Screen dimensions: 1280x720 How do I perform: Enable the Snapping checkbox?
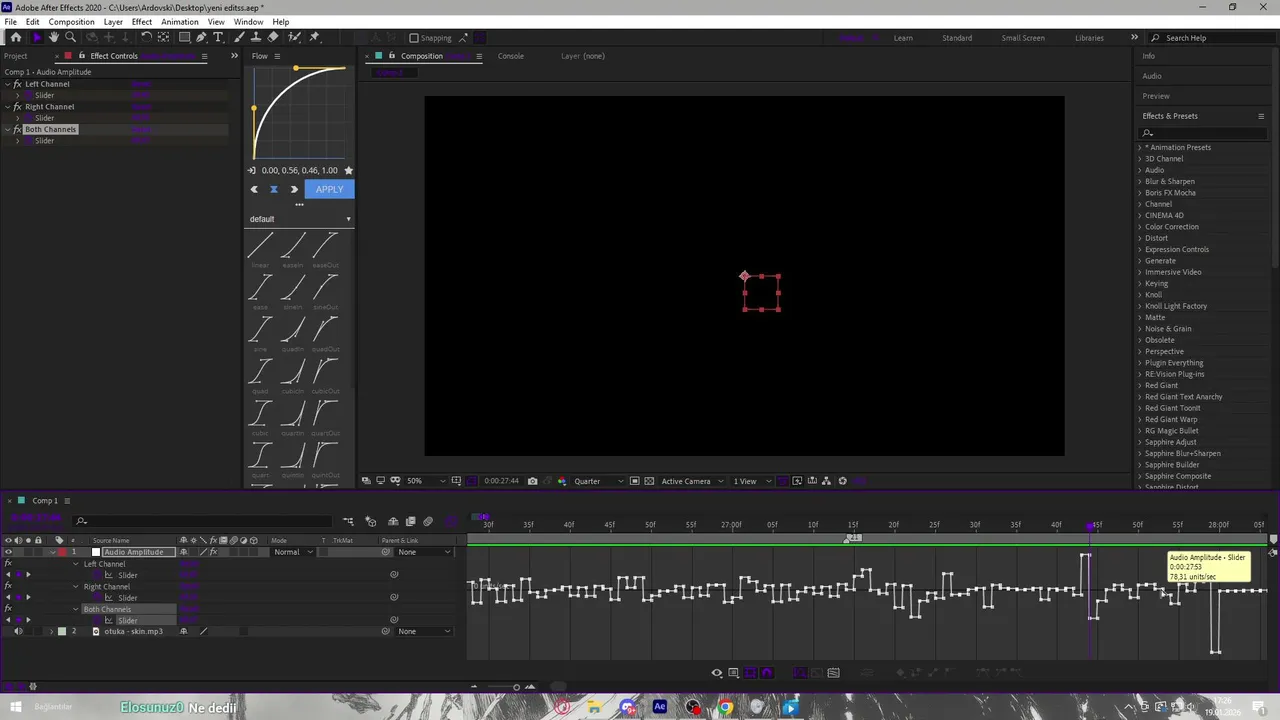tap(414, 38)
